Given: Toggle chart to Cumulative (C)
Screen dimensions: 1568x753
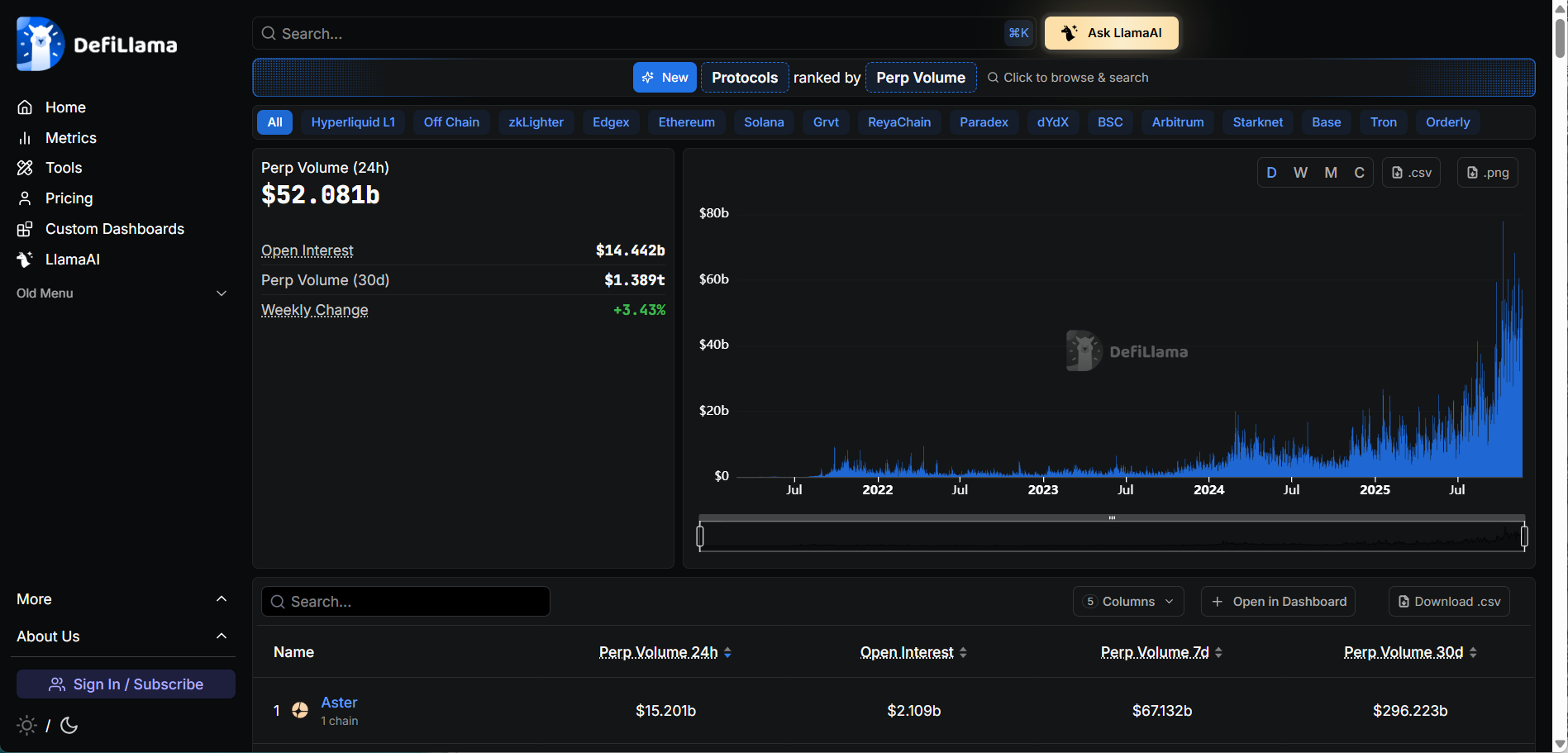Looking at the screenshot, I should tap(1359, 173).
